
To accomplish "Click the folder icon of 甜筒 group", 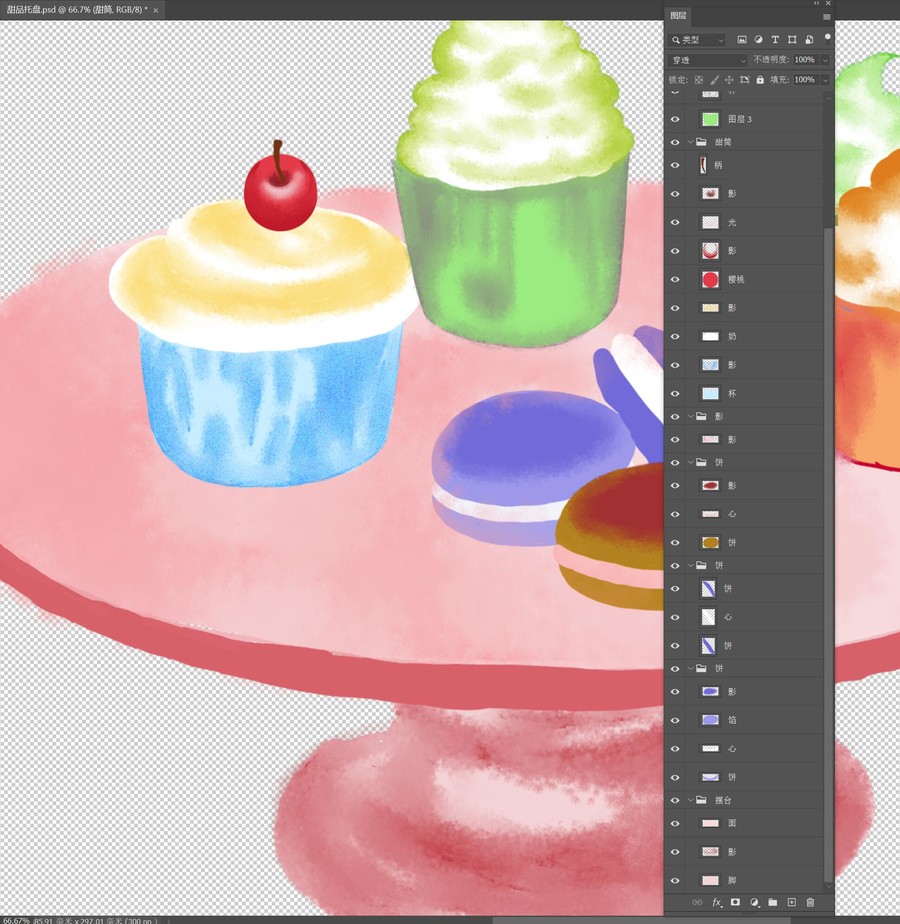I will (701, 142).
